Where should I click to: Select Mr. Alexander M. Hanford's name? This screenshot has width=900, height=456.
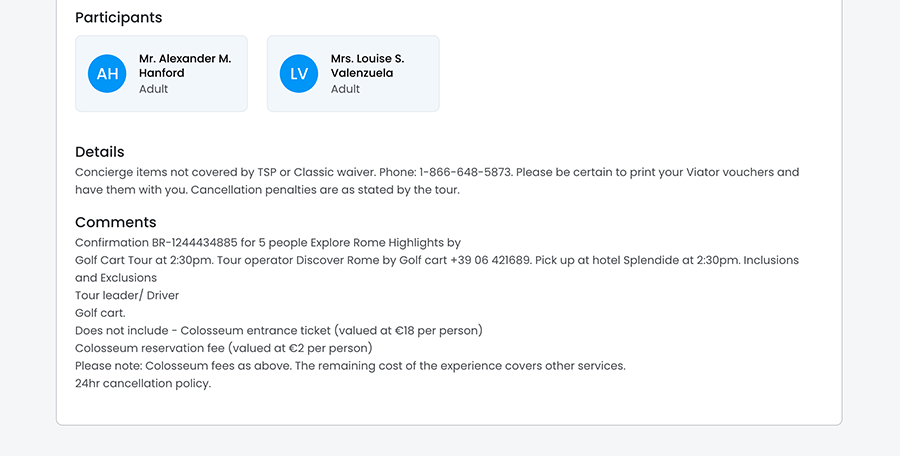coord(185,66)
